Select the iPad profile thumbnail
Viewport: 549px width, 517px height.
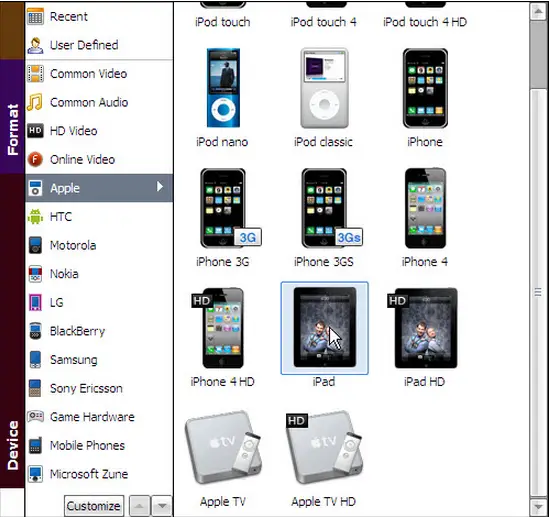pyautogui.click(x=325, y=328)
